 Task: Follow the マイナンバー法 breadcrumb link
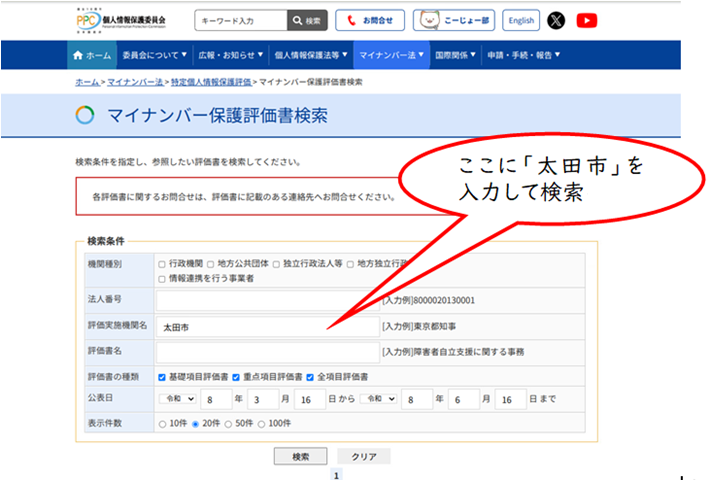click(x=135, y=82)
